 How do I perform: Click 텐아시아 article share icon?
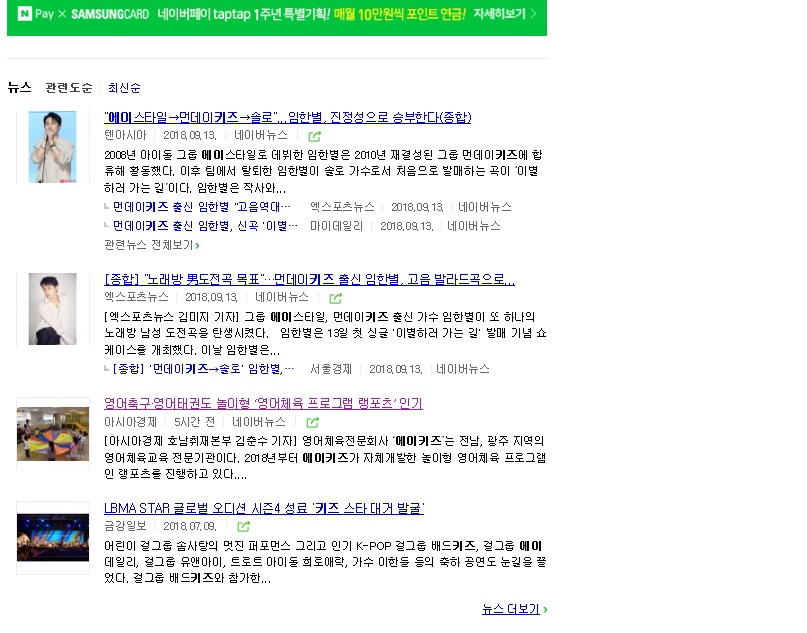tap(314, 136)
